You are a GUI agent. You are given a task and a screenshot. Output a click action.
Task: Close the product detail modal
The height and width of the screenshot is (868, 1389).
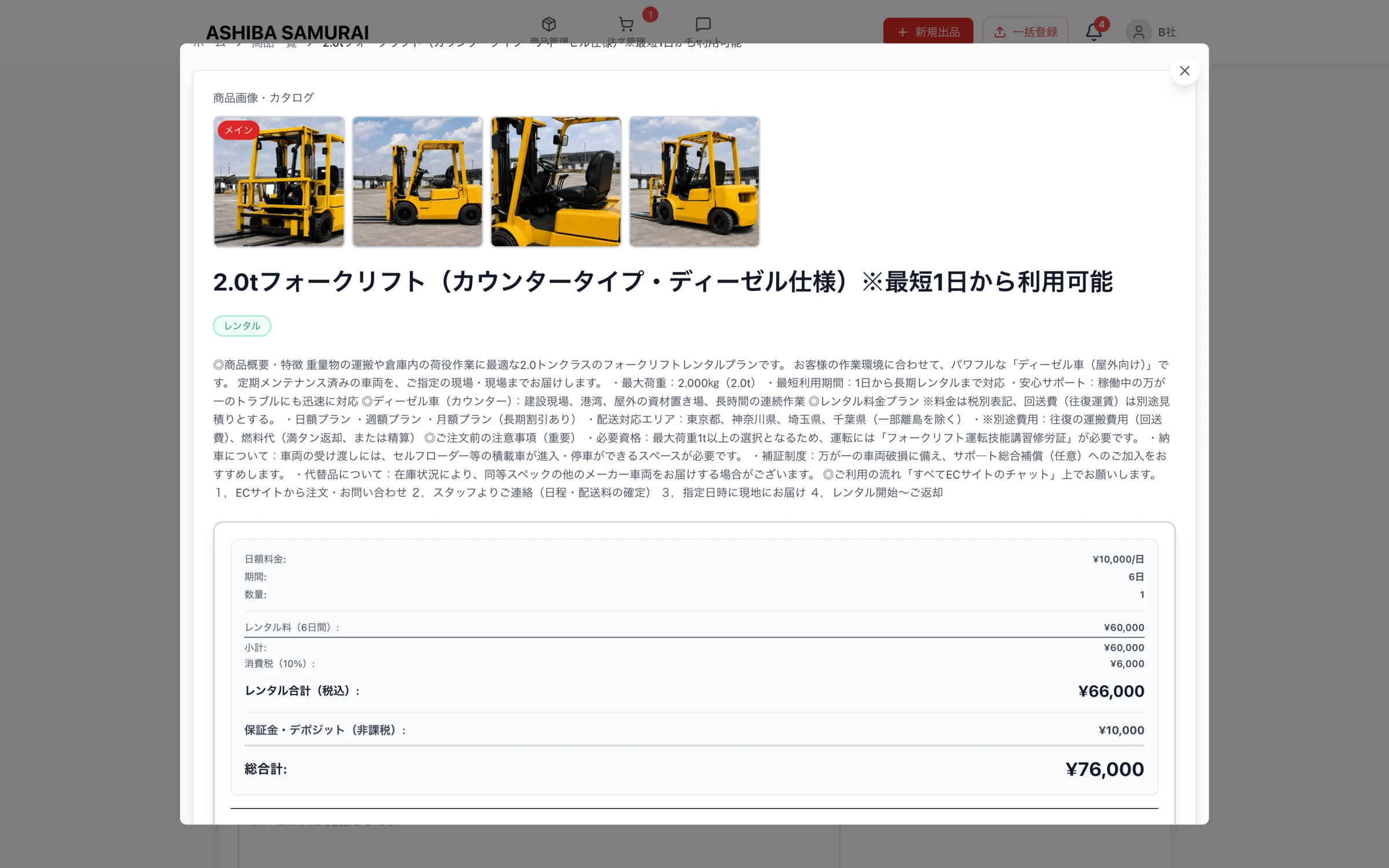pos(1184,71)
